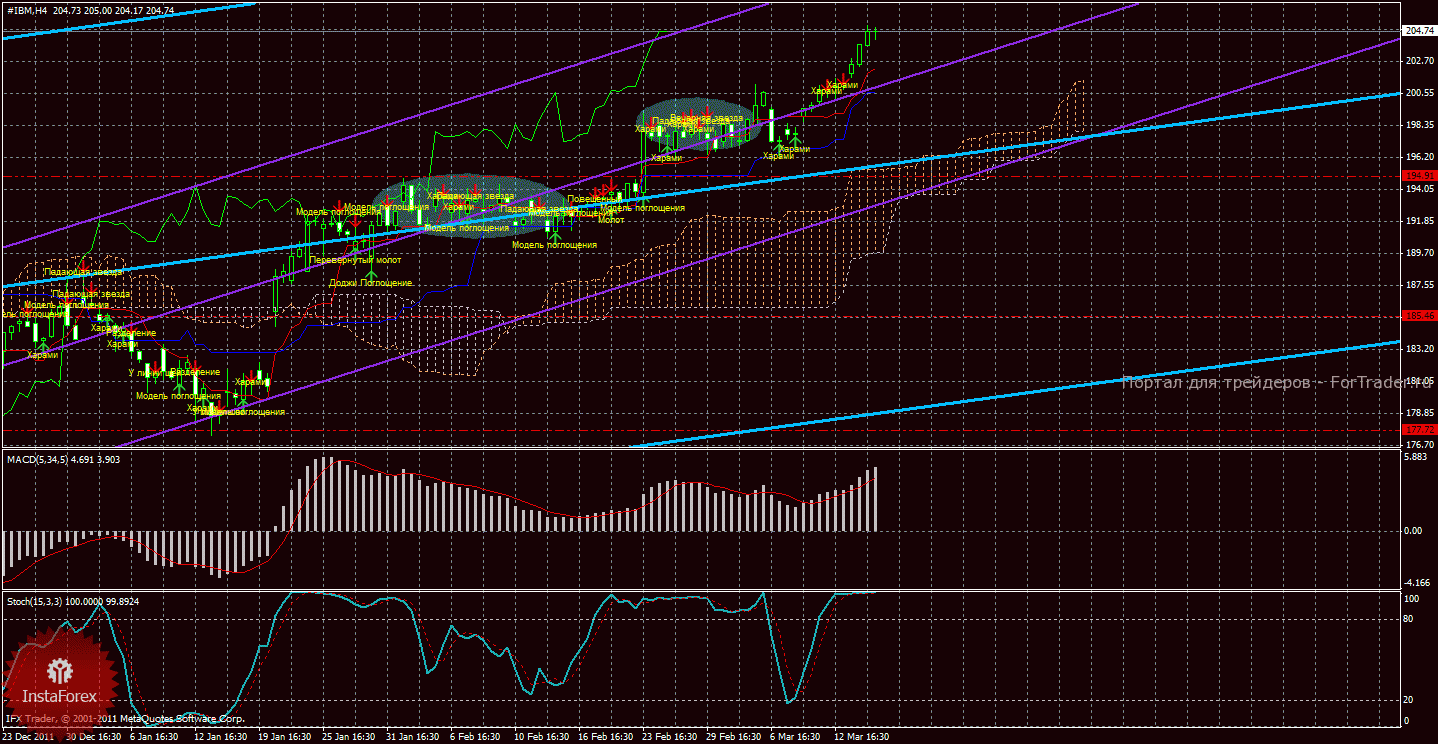The height and width of the screenshot is (744, 1438).
Task: Click the 178.85 price axis value
Action: (x=1419, y=413)
